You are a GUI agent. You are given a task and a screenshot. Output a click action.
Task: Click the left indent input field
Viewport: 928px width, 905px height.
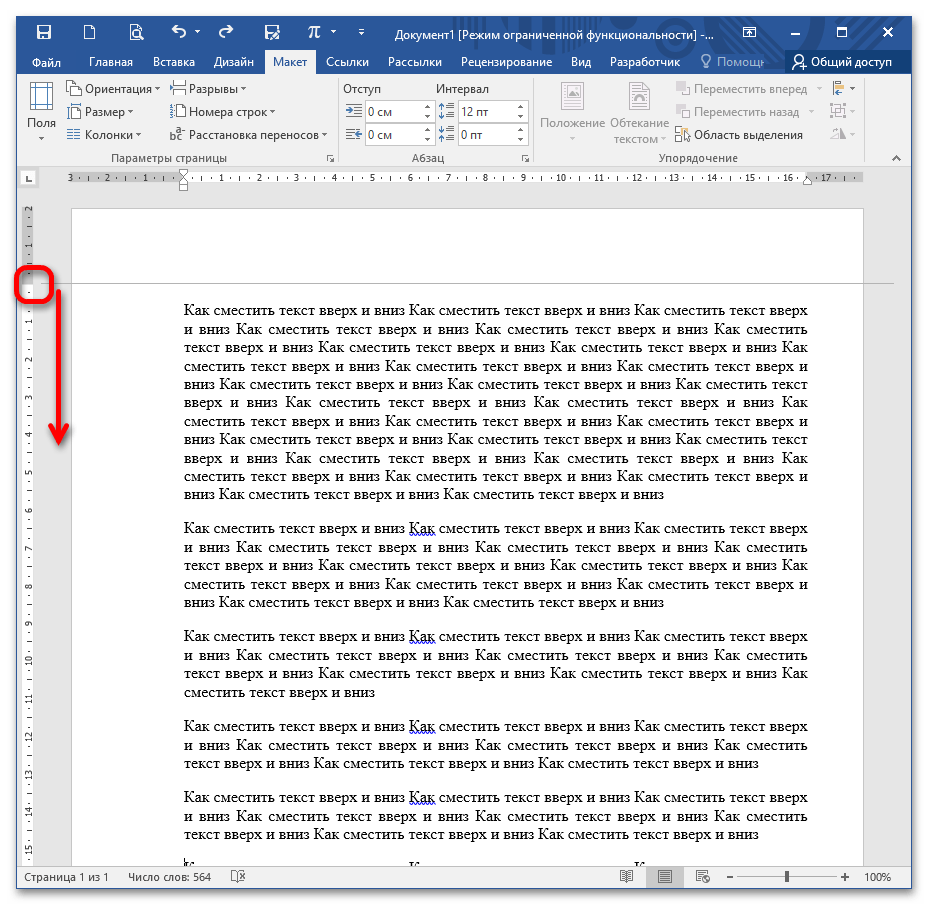(391, 111)
